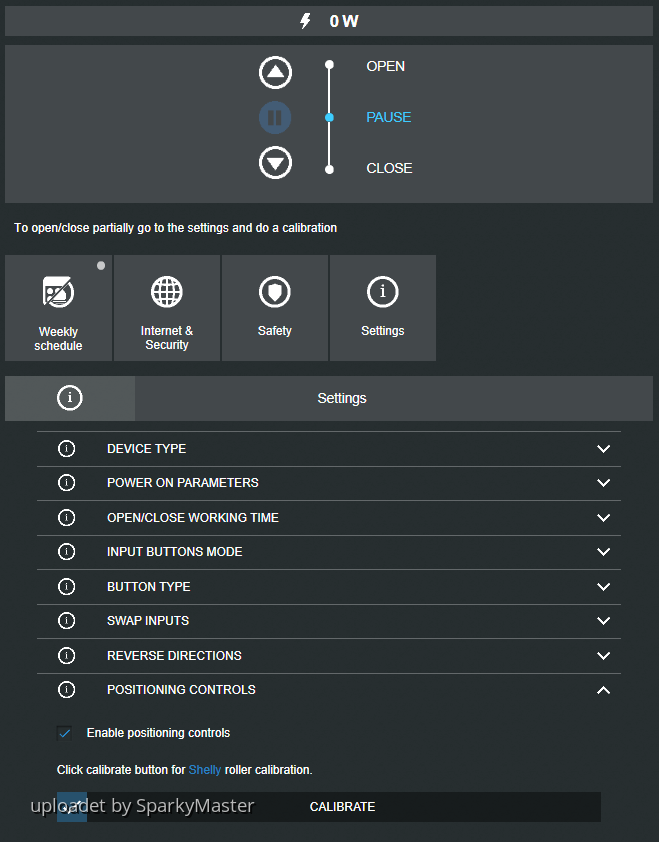The height and width of the screenshot is (842, 659).
Task: Collapse the POSITIONING CONTROLS section
Action: 603,690
